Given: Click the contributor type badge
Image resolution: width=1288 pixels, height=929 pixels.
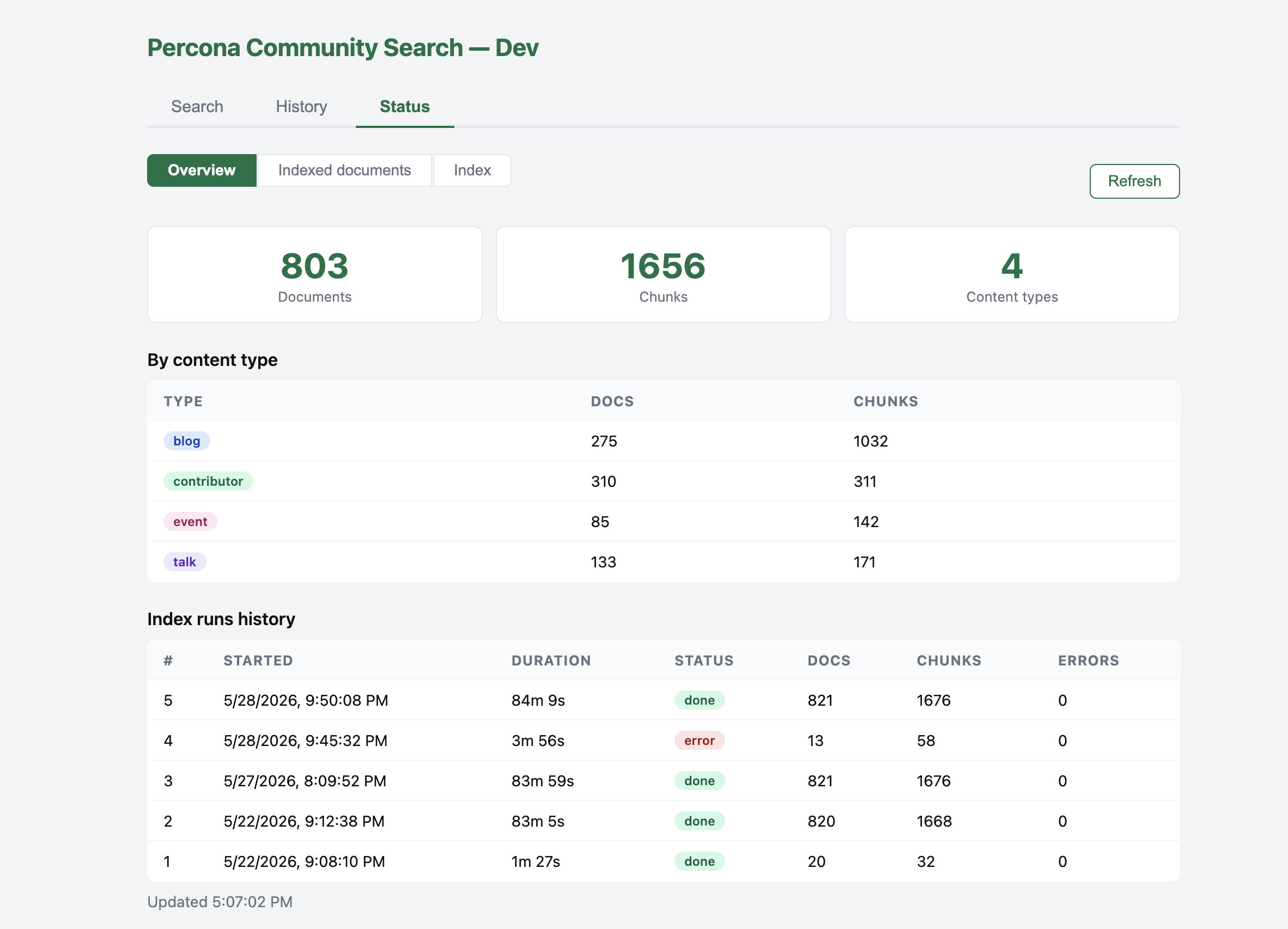Looking at the screenshot, I should [x=208, y=481].
